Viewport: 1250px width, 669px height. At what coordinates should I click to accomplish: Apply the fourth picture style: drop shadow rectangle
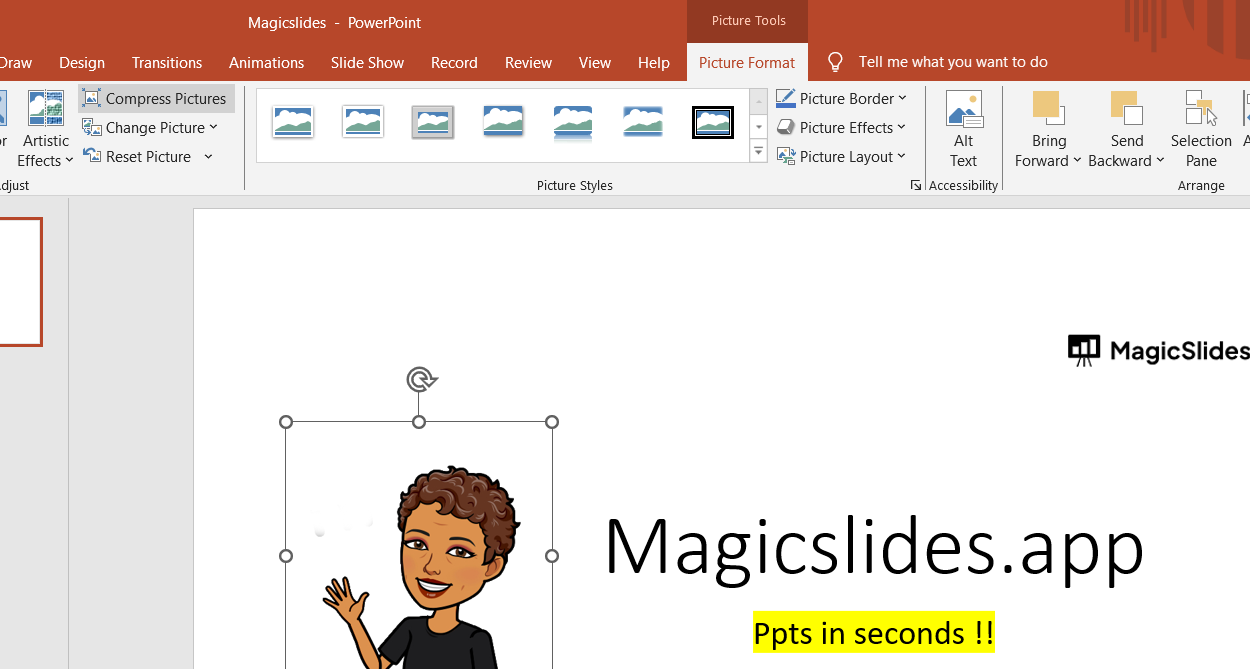click(x=503, y=122)
